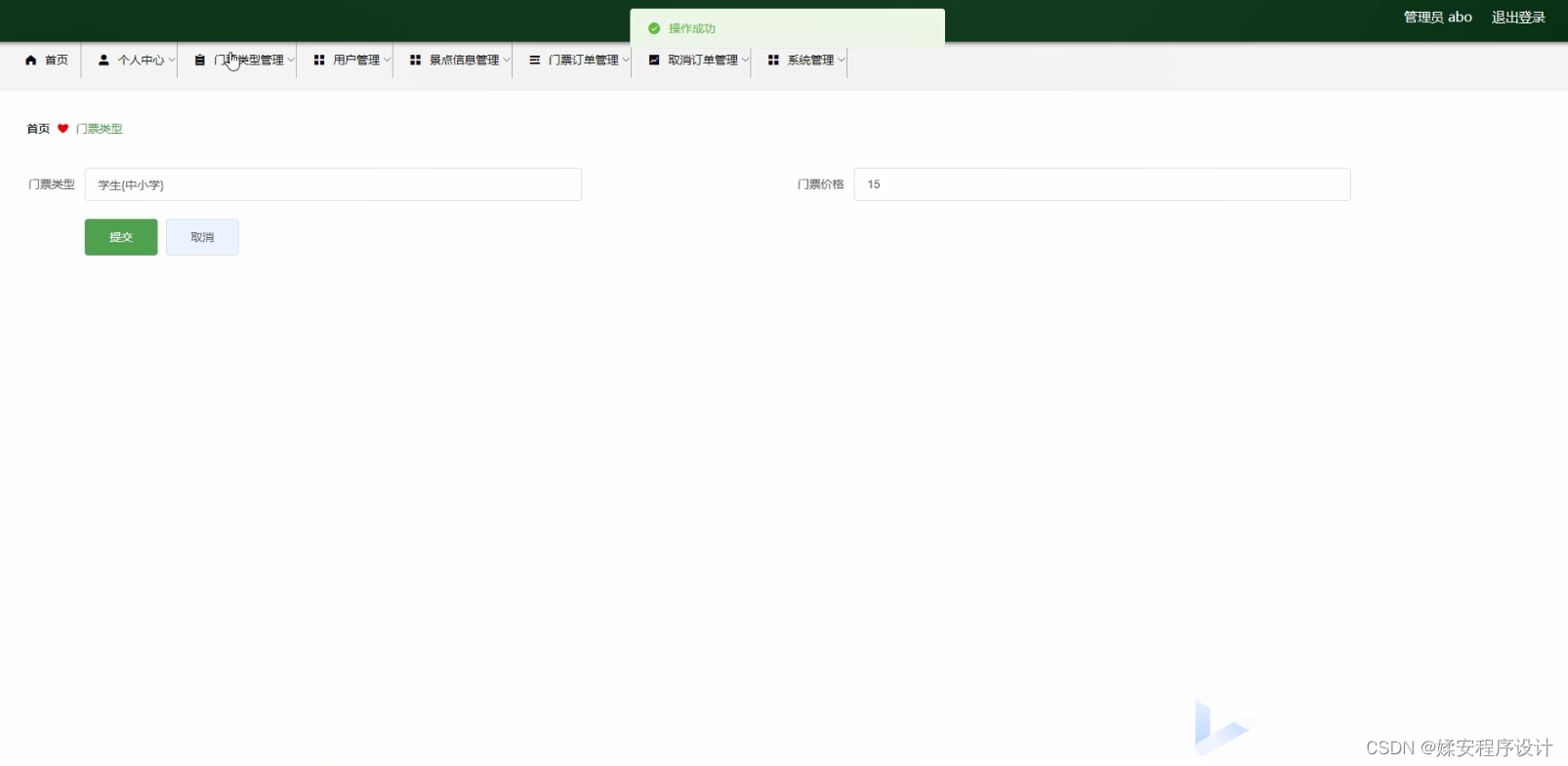Click the red heart breadcrumb separator

[62, 129]
